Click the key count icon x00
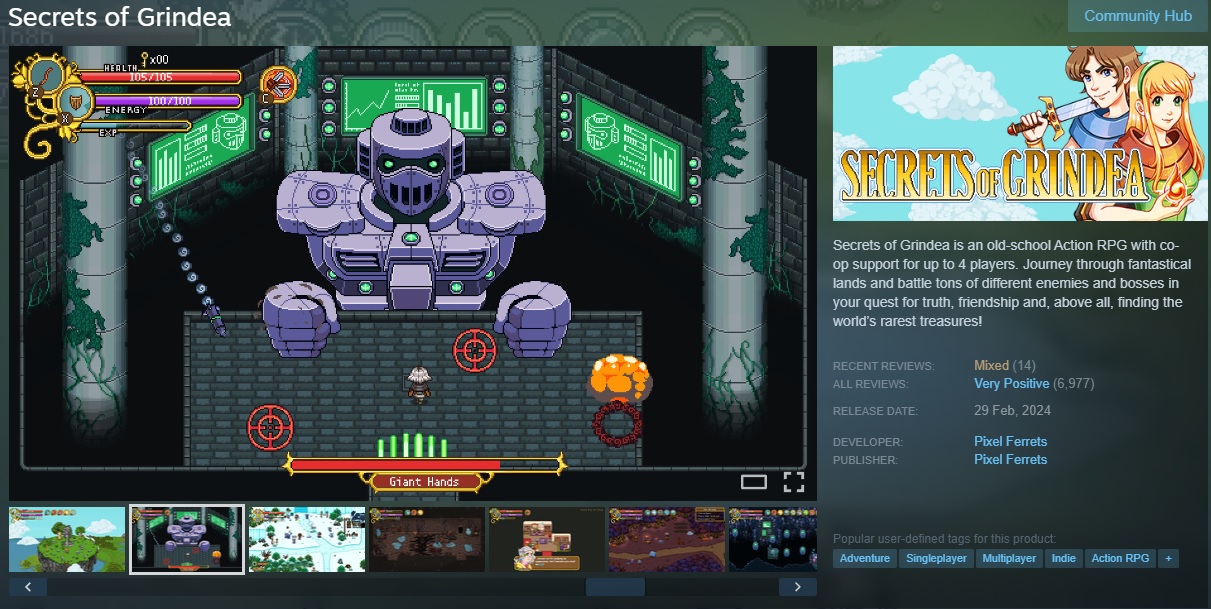Viewport: 1211px width, 609px height. click(154, 59)
